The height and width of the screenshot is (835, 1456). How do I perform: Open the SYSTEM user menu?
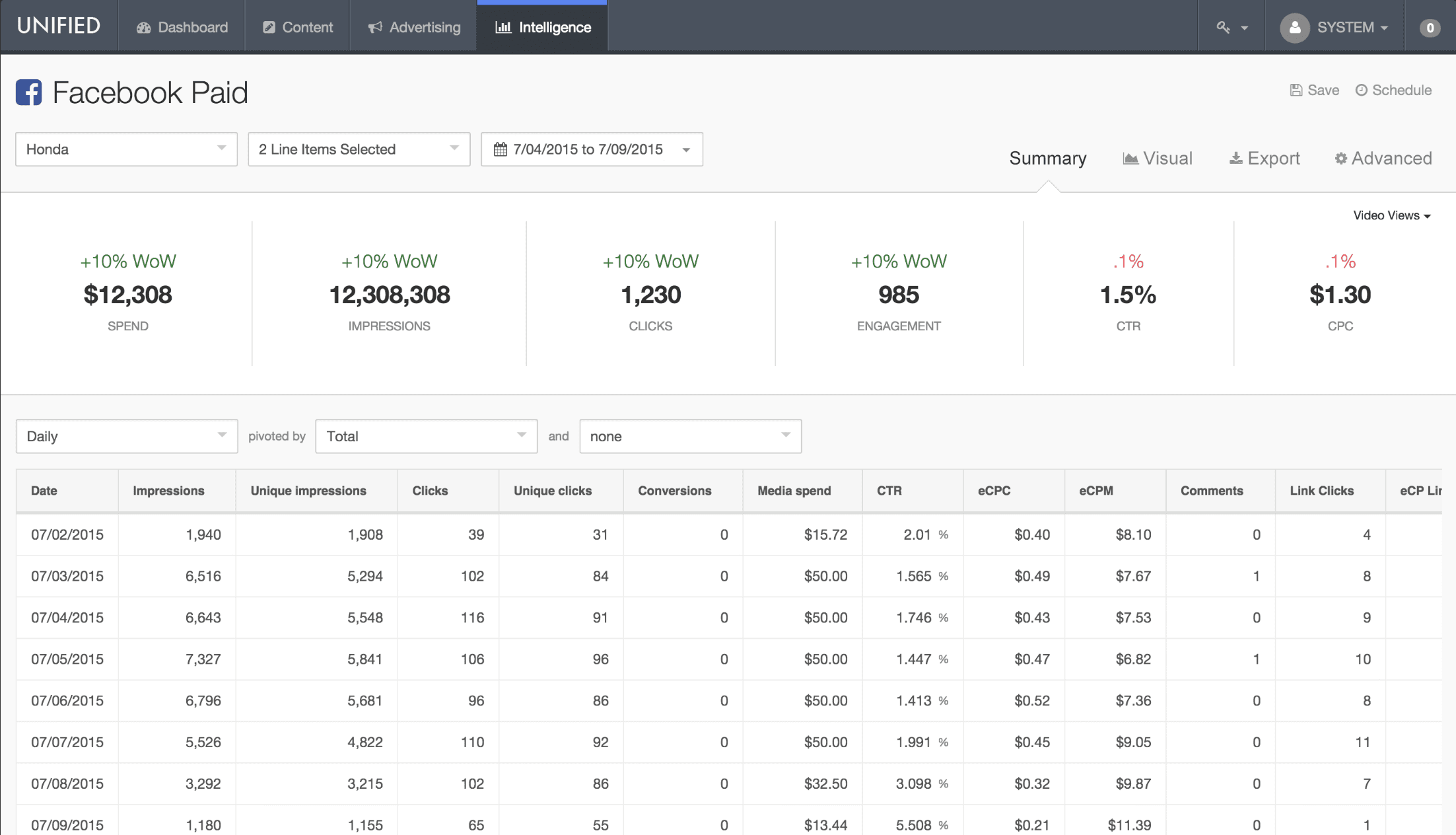(1335, 28)
